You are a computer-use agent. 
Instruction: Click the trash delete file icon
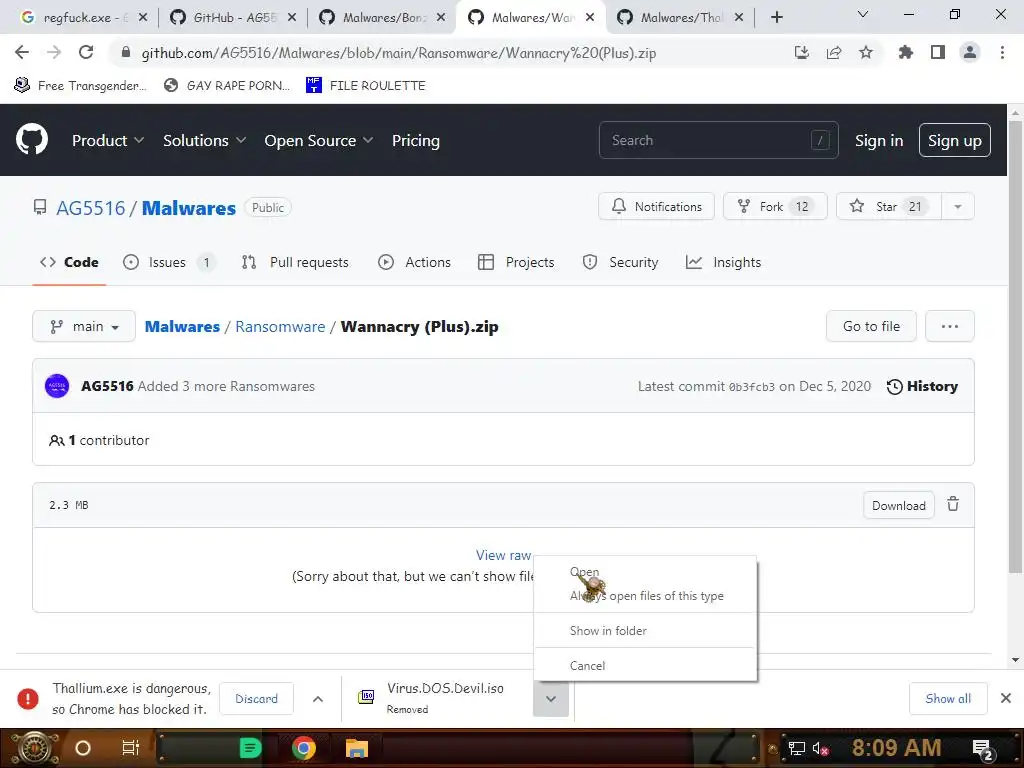click(953, 505)
